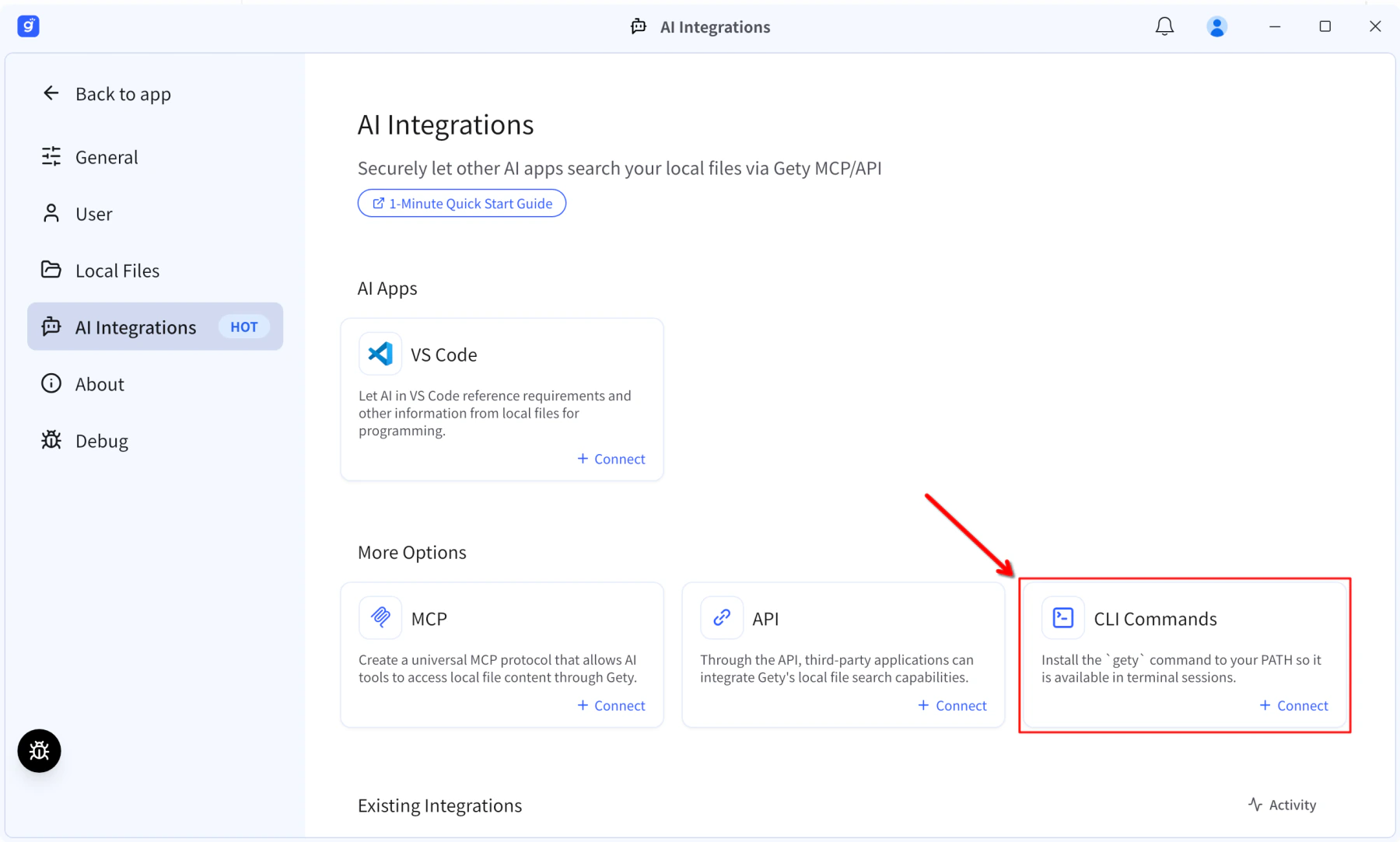Connect VS Code integration
The height and width of the screenshot is (842, 1400).
(611, 459)
